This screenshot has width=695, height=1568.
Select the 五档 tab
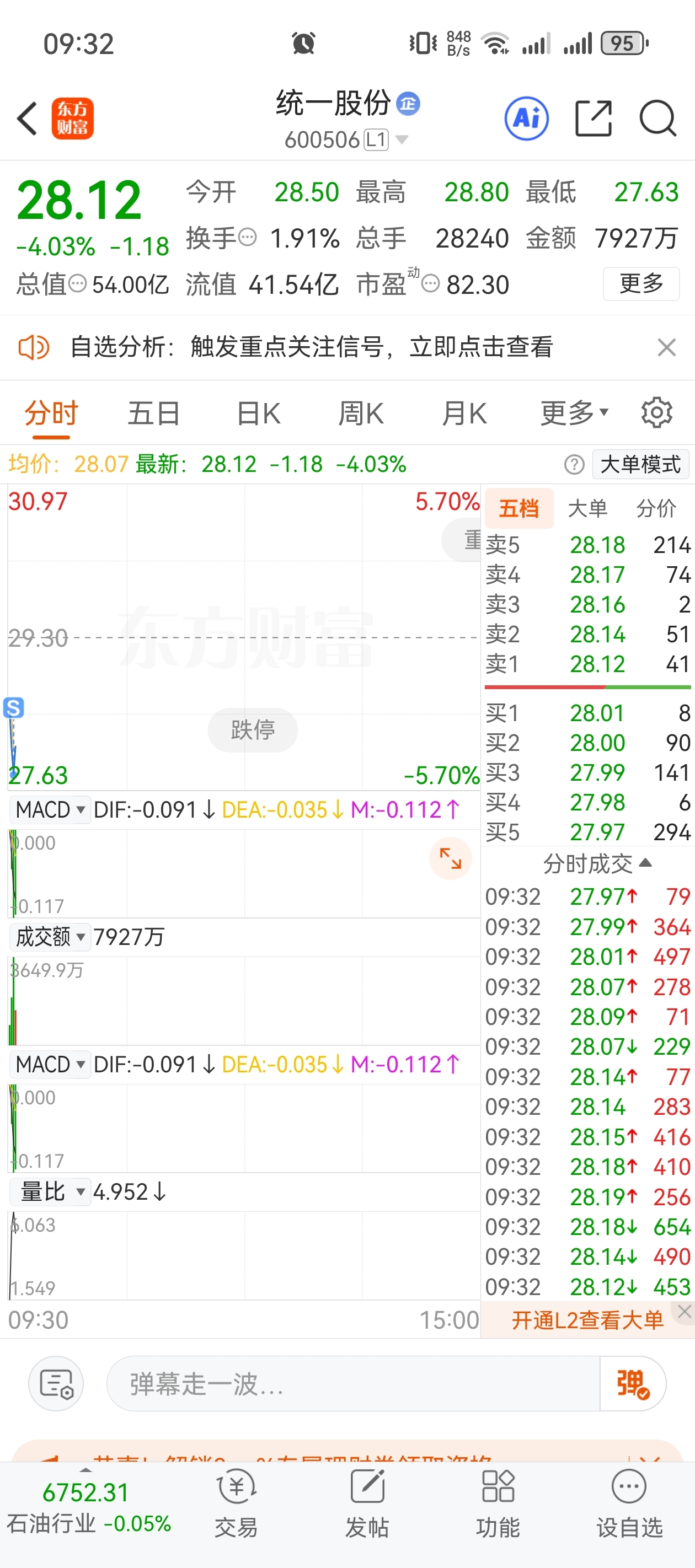[x=519, y=508]
